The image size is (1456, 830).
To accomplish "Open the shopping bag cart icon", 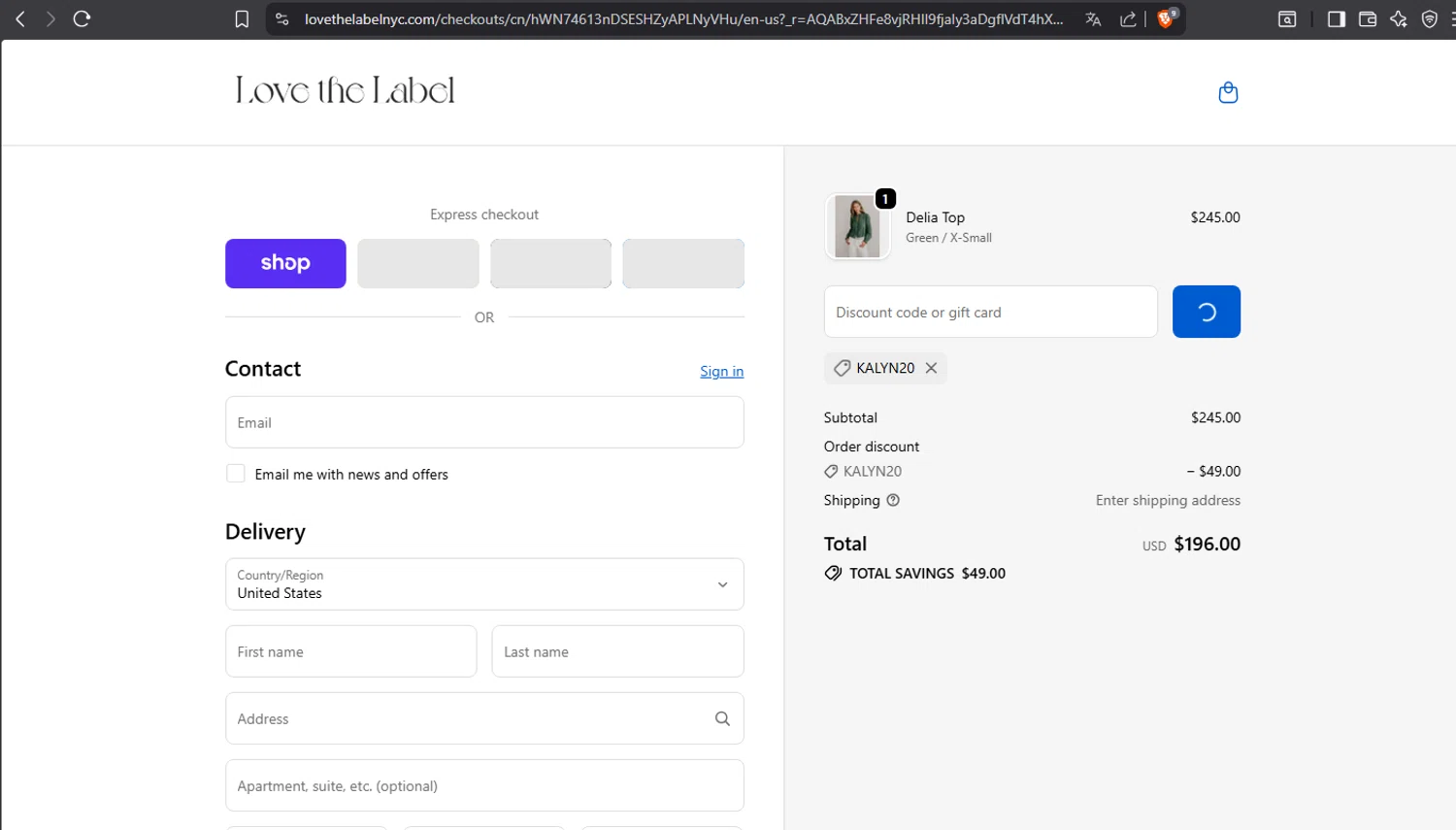I will coord(1228,92).
